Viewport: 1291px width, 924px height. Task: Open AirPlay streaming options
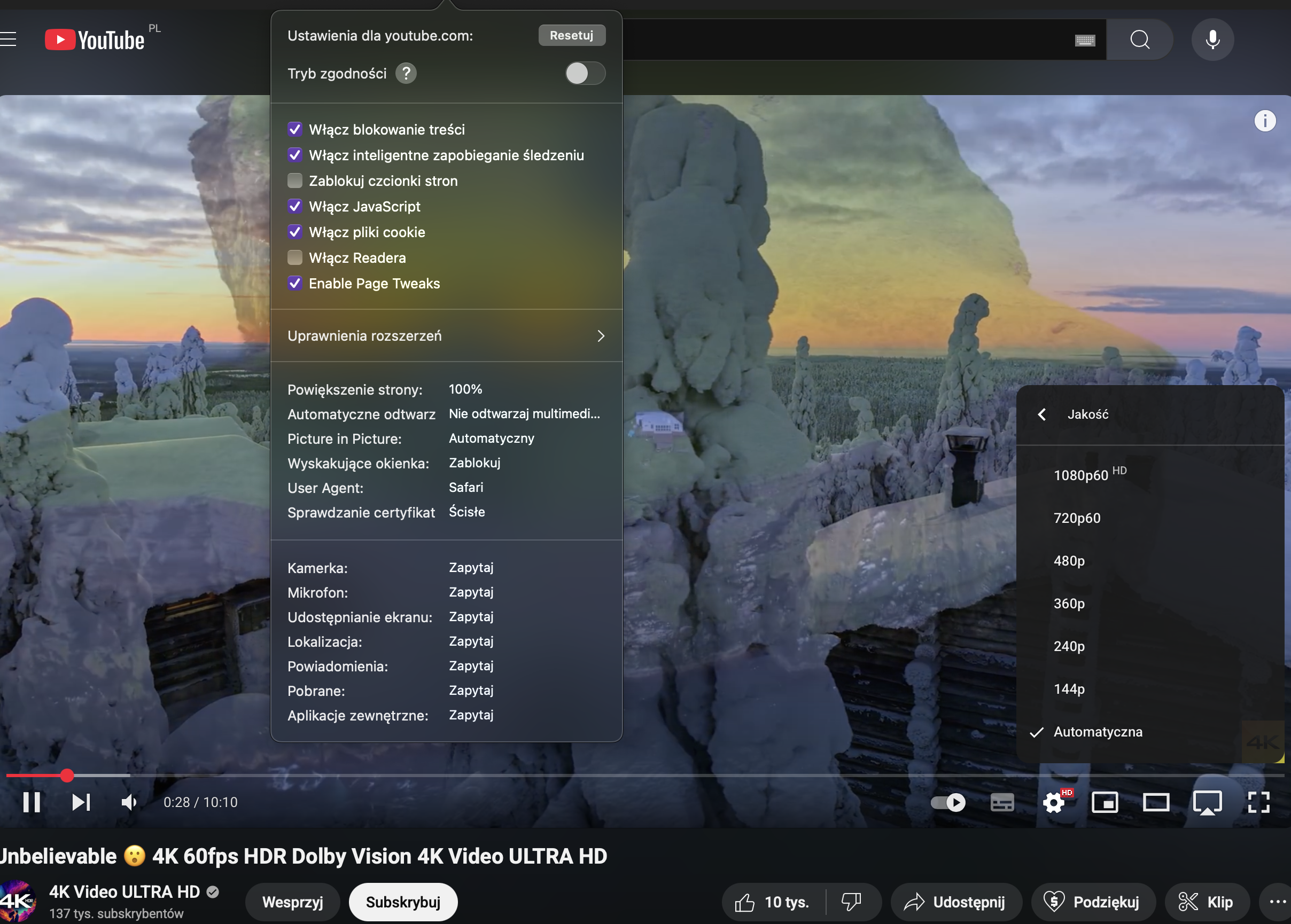[1207, 802]
